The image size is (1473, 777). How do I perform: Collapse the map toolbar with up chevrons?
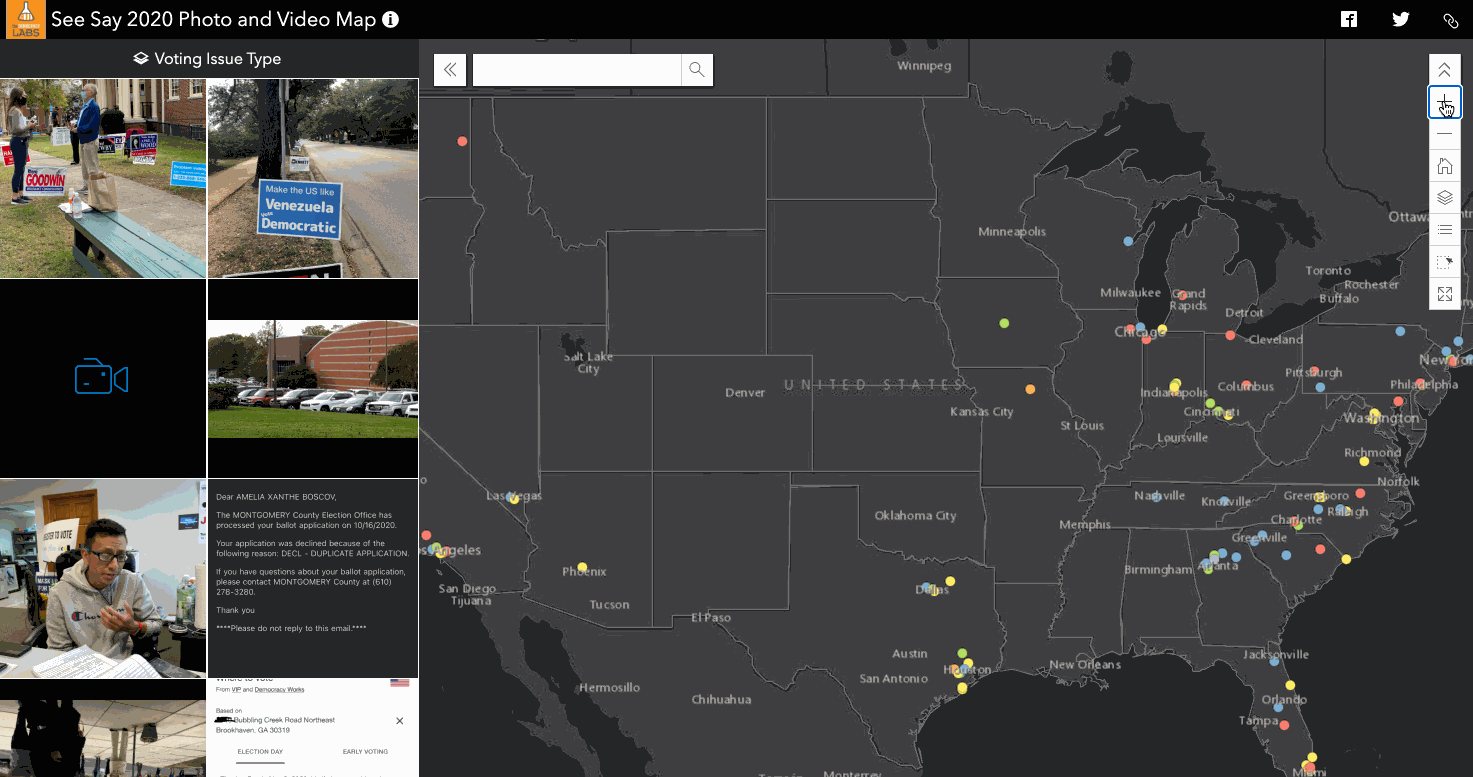1445,70
